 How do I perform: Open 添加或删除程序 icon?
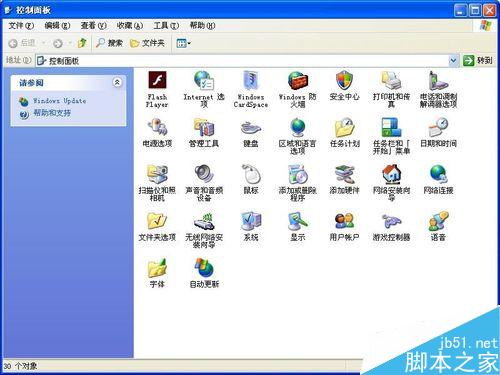(298, 174)
